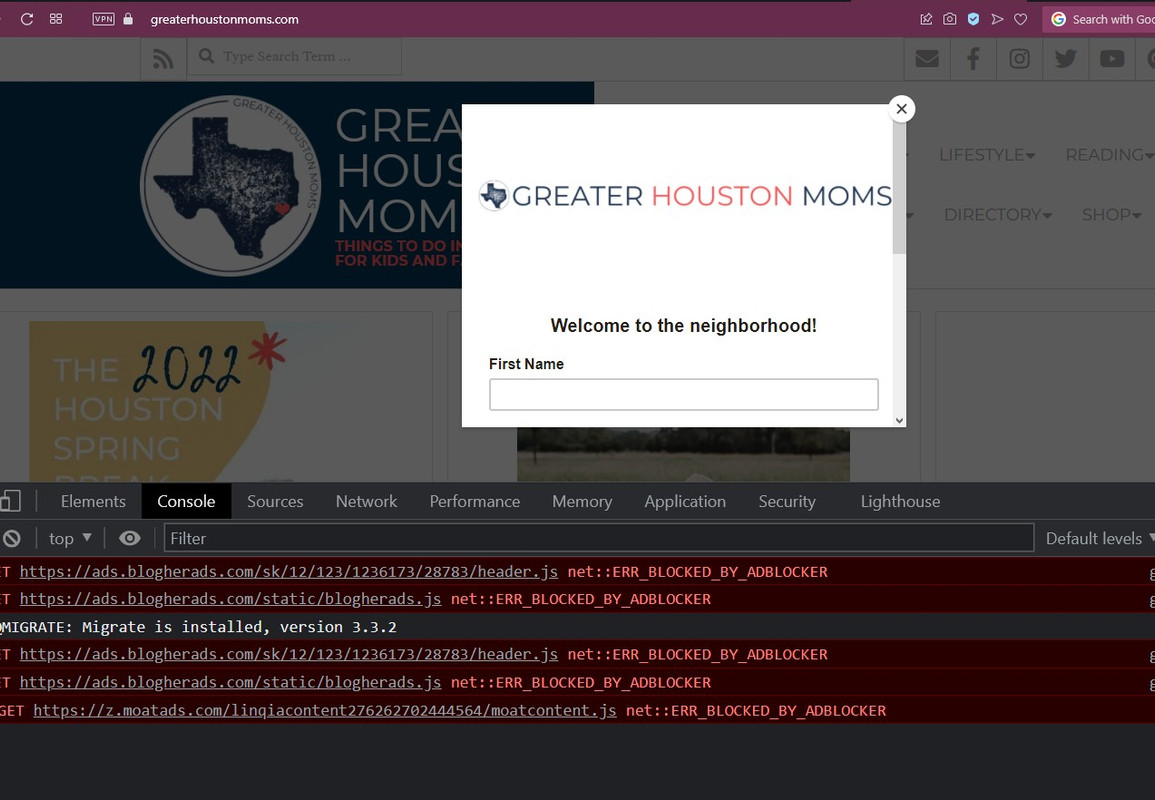Image resolution: width=1155 pixels, height=800 pixels.
Task: Click the send/flow arrow icon
Action: point(997,19)
